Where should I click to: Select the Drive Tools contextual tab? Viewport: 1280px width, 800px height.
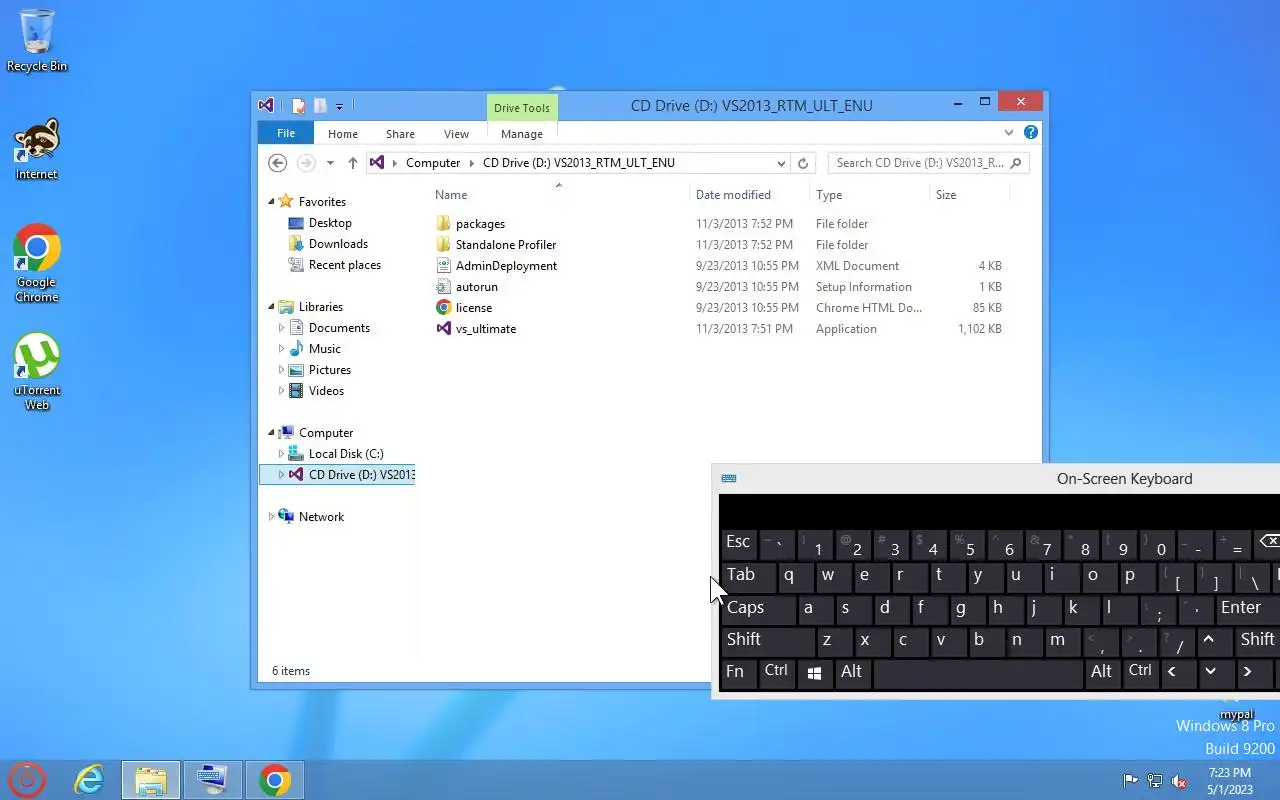point(522,108)
